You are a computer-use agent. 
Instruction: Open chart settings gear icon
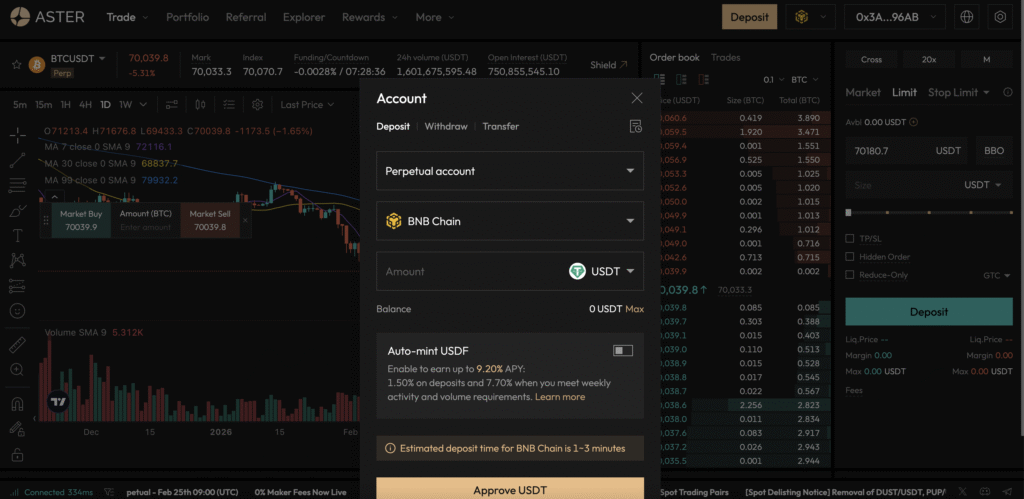click(x=257, y=105)
